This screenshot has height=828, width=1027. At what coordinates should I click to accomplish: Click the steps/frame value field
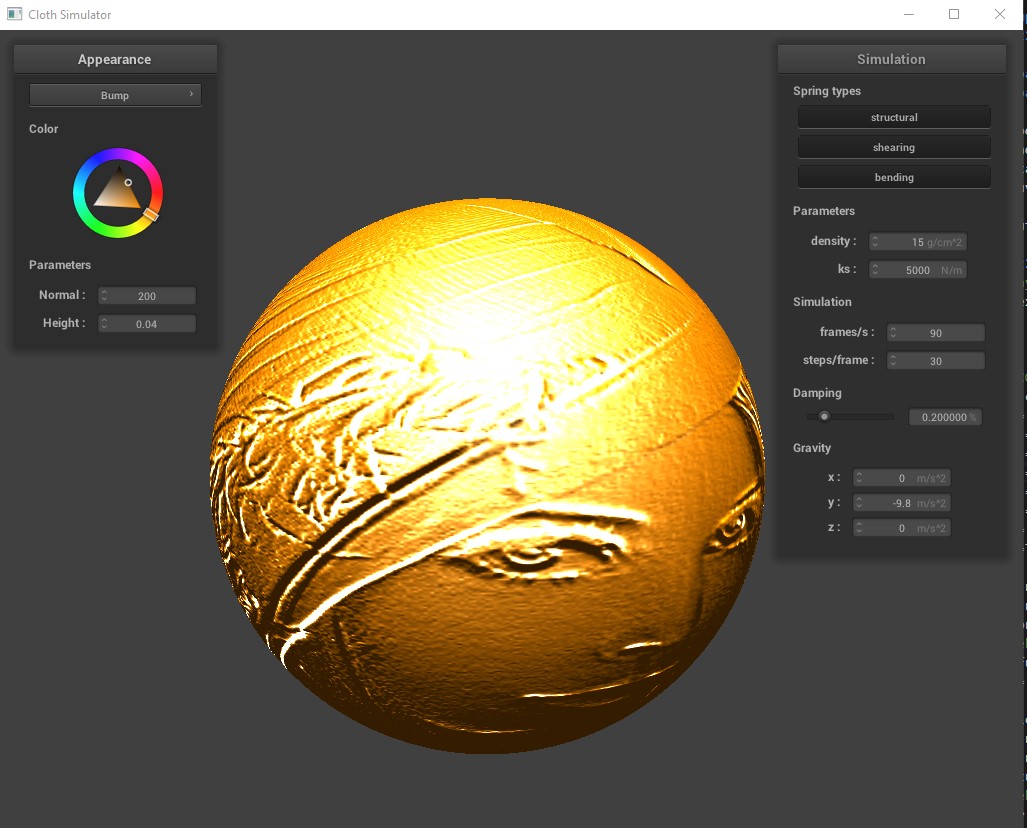936,361
